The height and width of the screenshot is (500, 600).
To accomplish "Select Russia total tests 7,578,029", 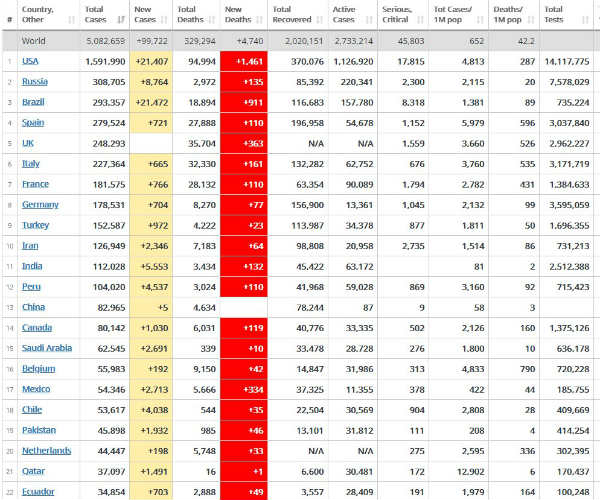I will coord(569,82).
